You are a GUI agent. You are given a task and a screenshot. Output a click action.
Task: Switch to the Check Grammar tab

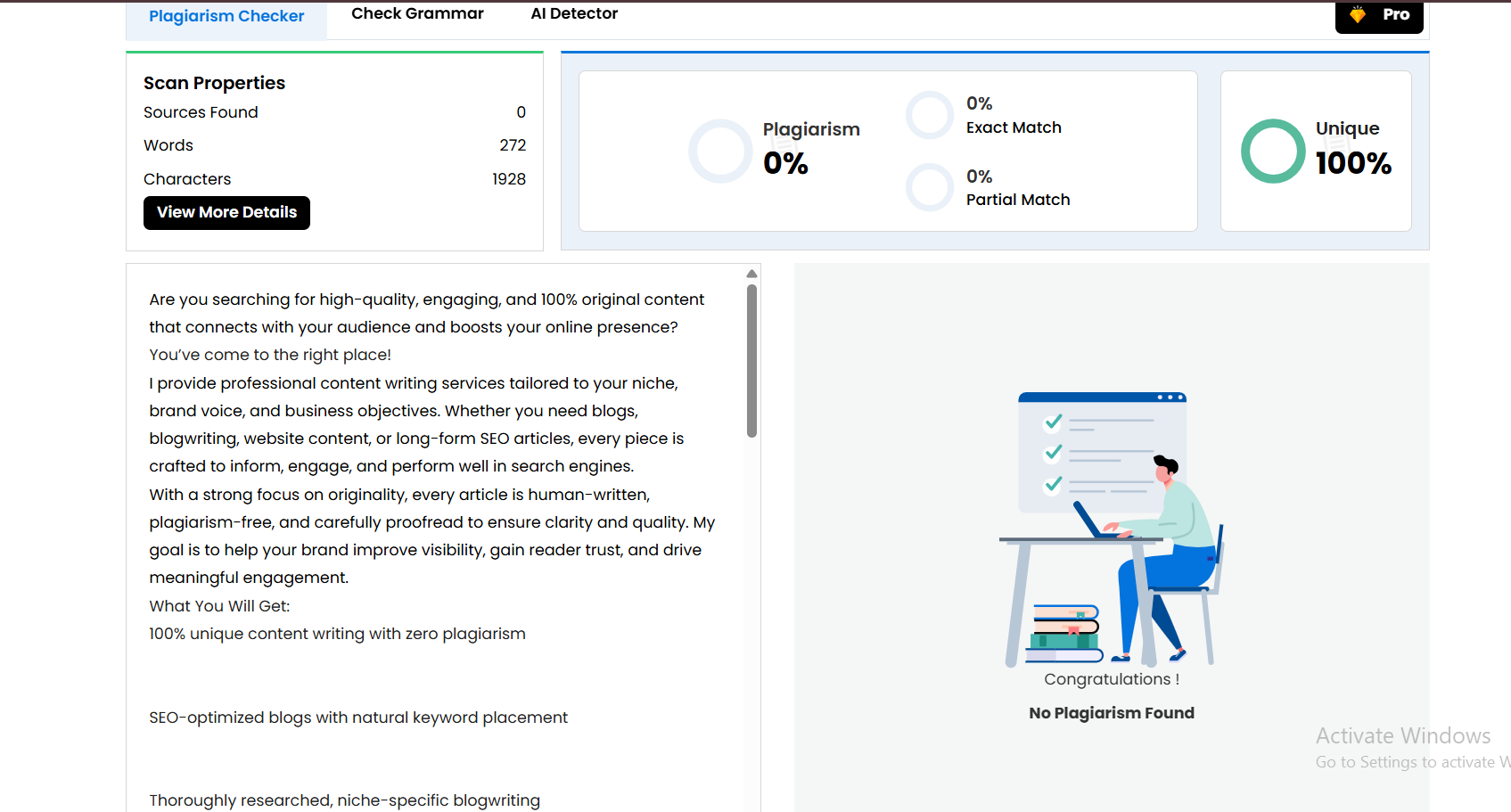tap(416, 13)
